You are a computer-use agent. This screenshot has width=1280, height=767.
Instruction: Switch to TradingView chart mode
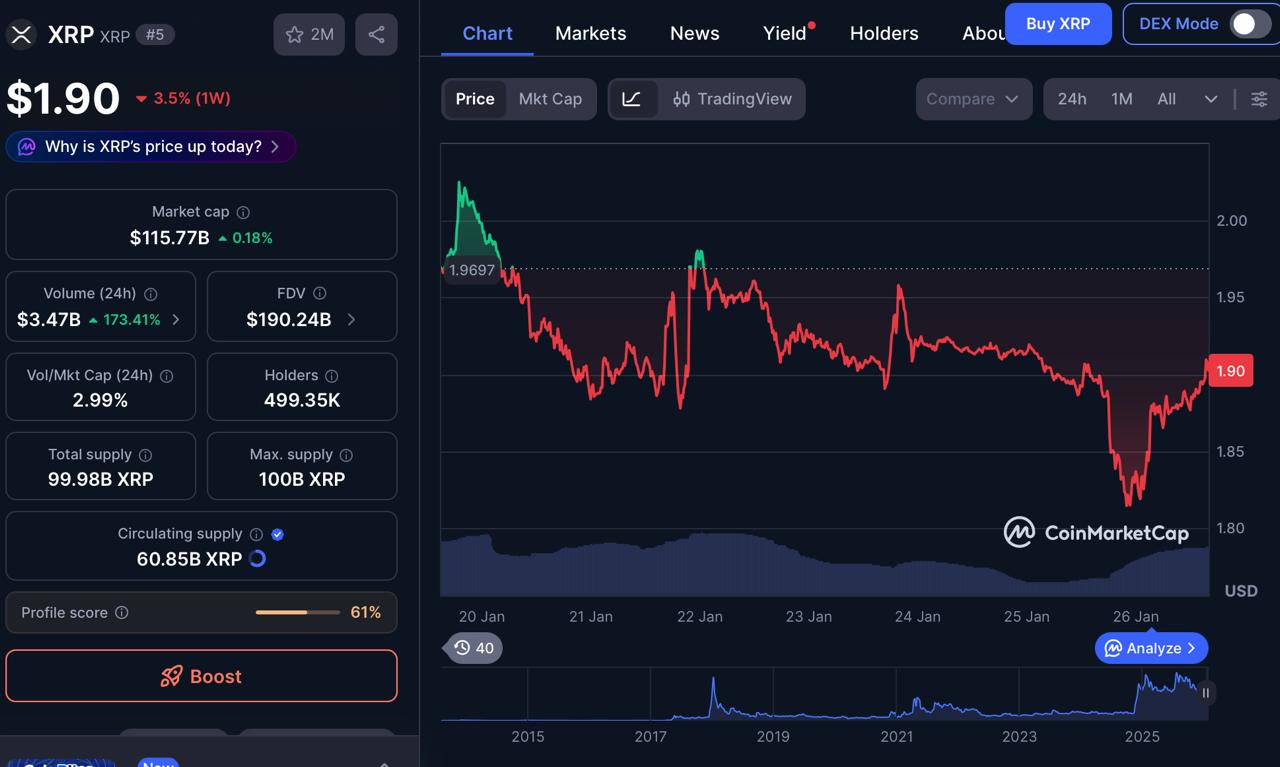[x=733, y=99]
